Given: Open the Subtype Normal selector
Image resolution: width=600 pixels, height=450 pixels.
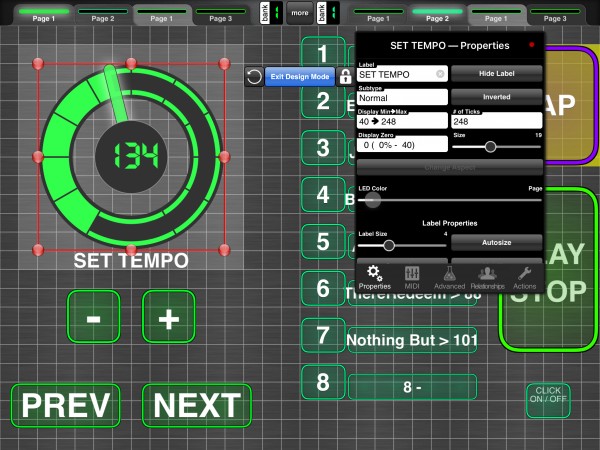Looking at the screenshot, I should click(402, 98).
